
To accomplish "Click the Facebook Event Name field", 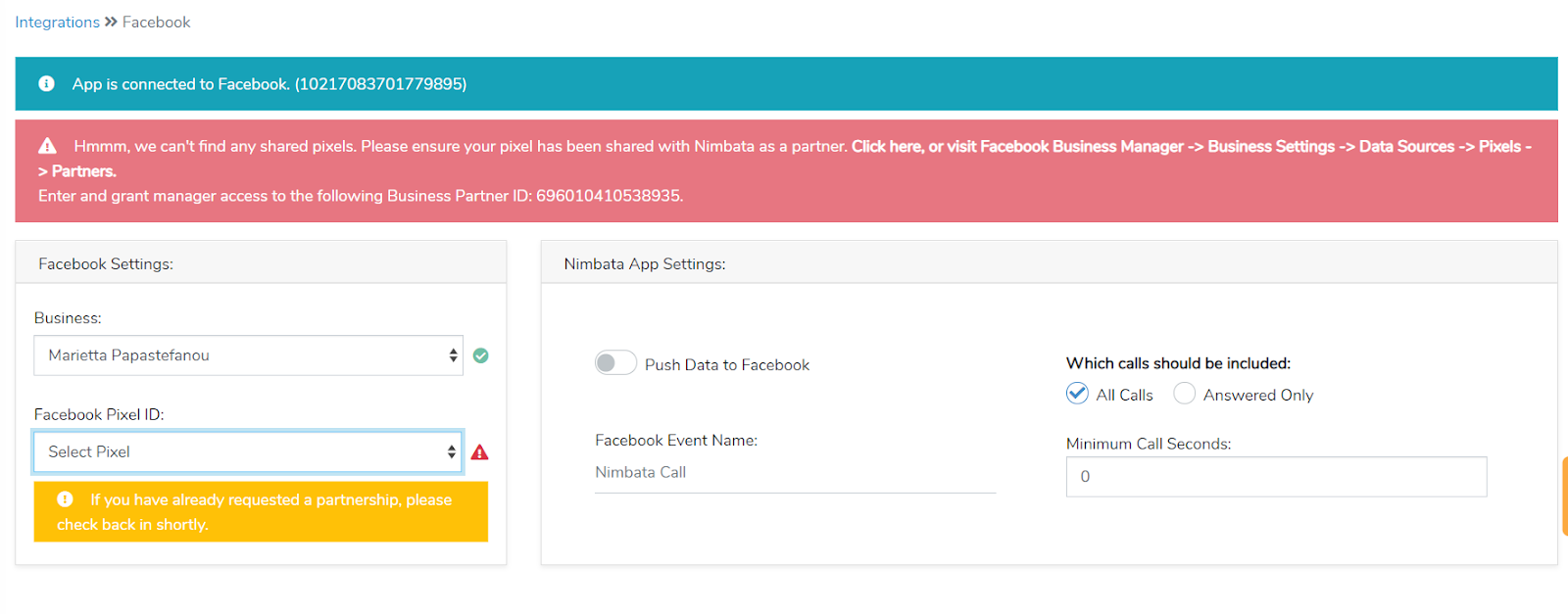I will [795, 473].
